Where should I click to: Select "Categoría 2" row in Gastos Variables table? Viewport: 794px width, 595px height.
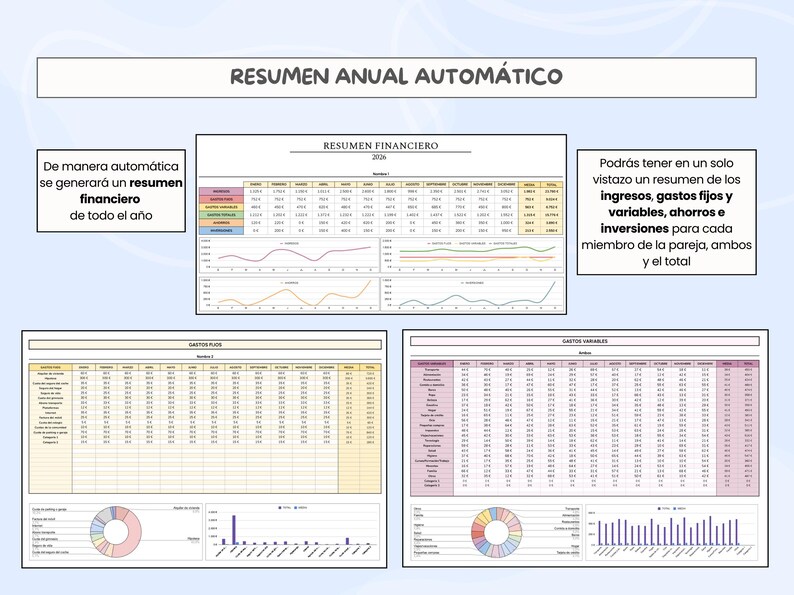(x=585, y=485)
